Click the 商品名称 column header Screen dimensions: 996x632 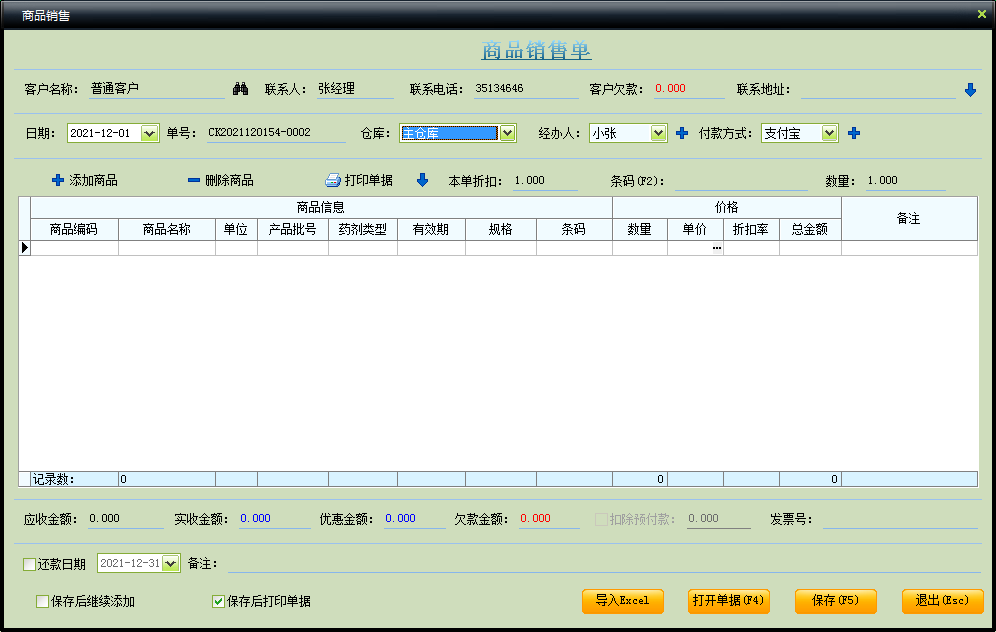coord(167,229)
